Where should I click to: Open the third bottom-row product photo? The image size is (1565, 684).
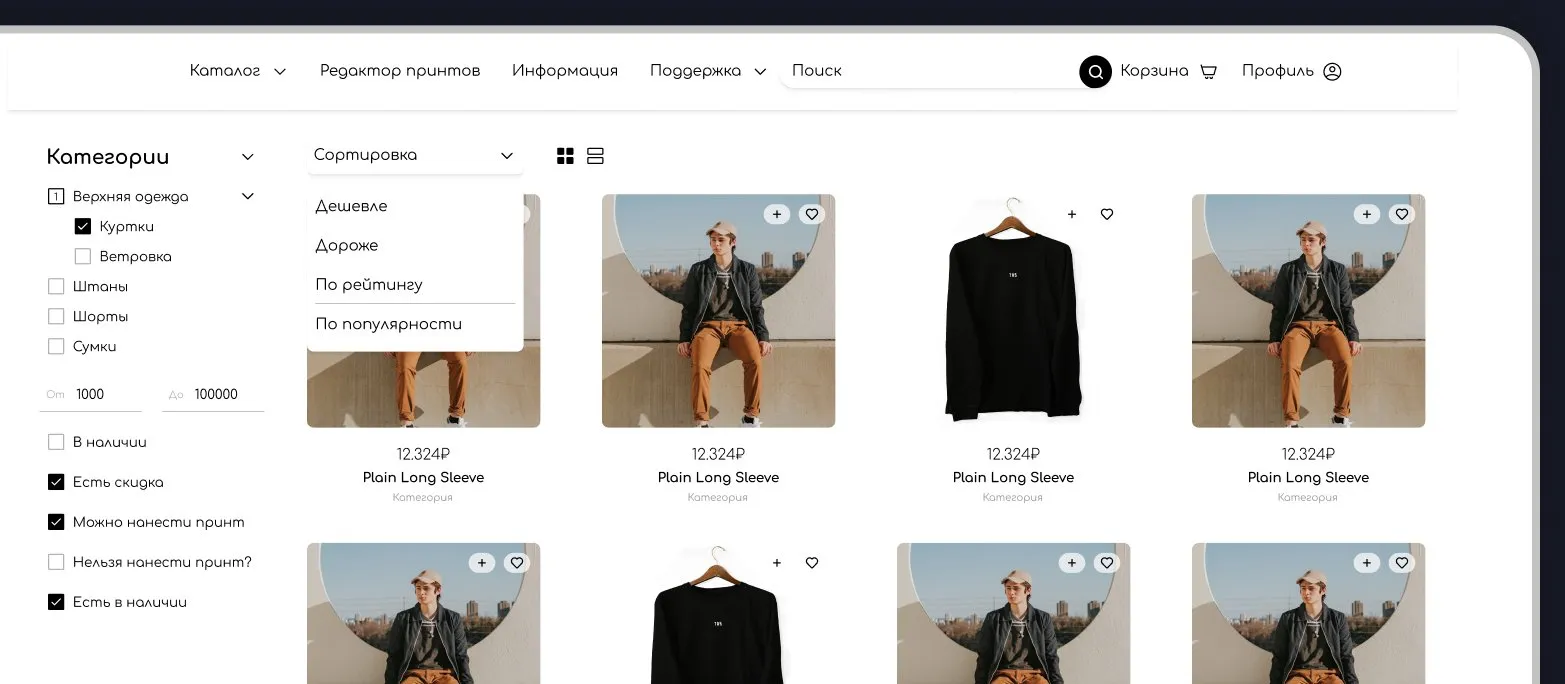coord(1013,613)
